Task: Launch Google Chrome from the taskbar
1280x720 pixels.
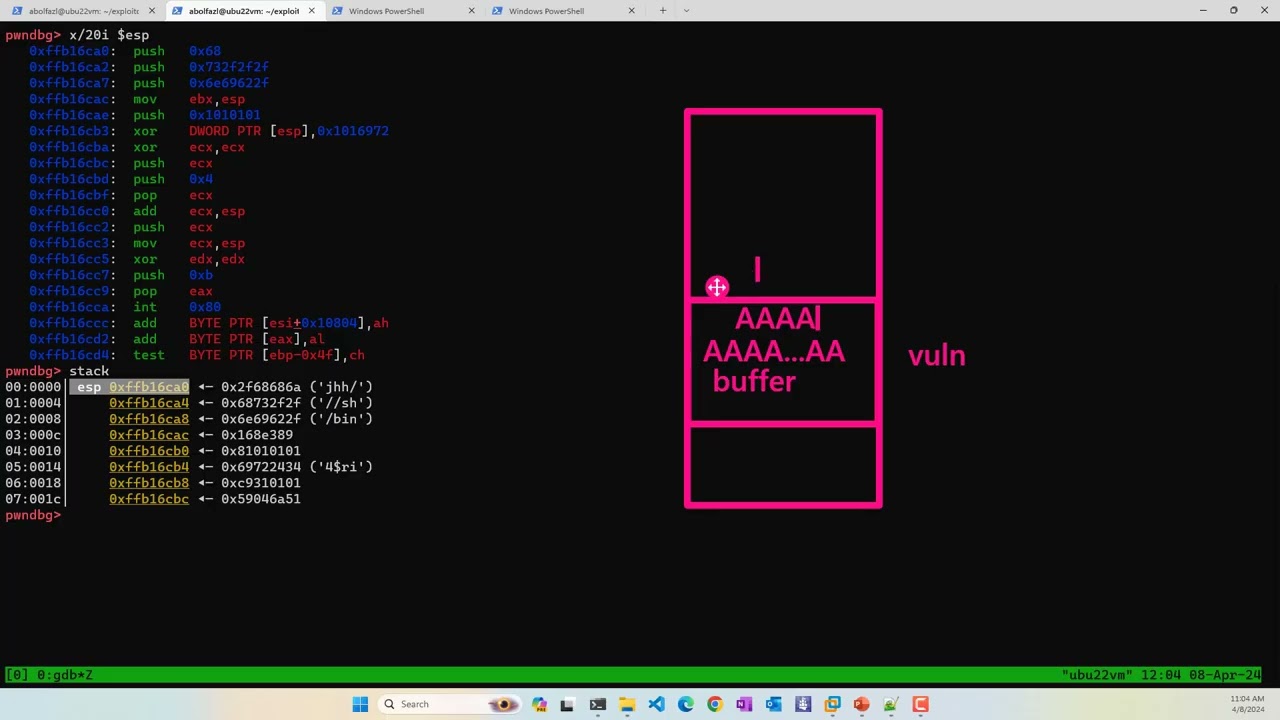Action: tap(714, 704)
